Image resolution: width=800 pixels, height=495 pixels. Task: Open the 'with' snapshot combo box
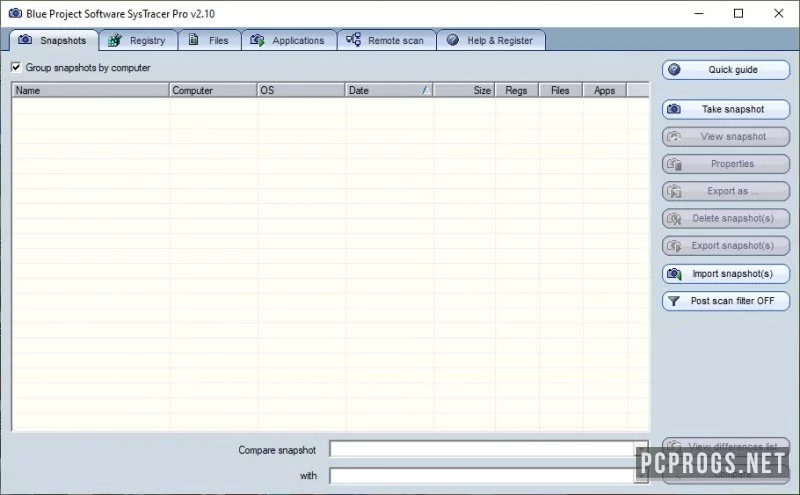point(488,476)
